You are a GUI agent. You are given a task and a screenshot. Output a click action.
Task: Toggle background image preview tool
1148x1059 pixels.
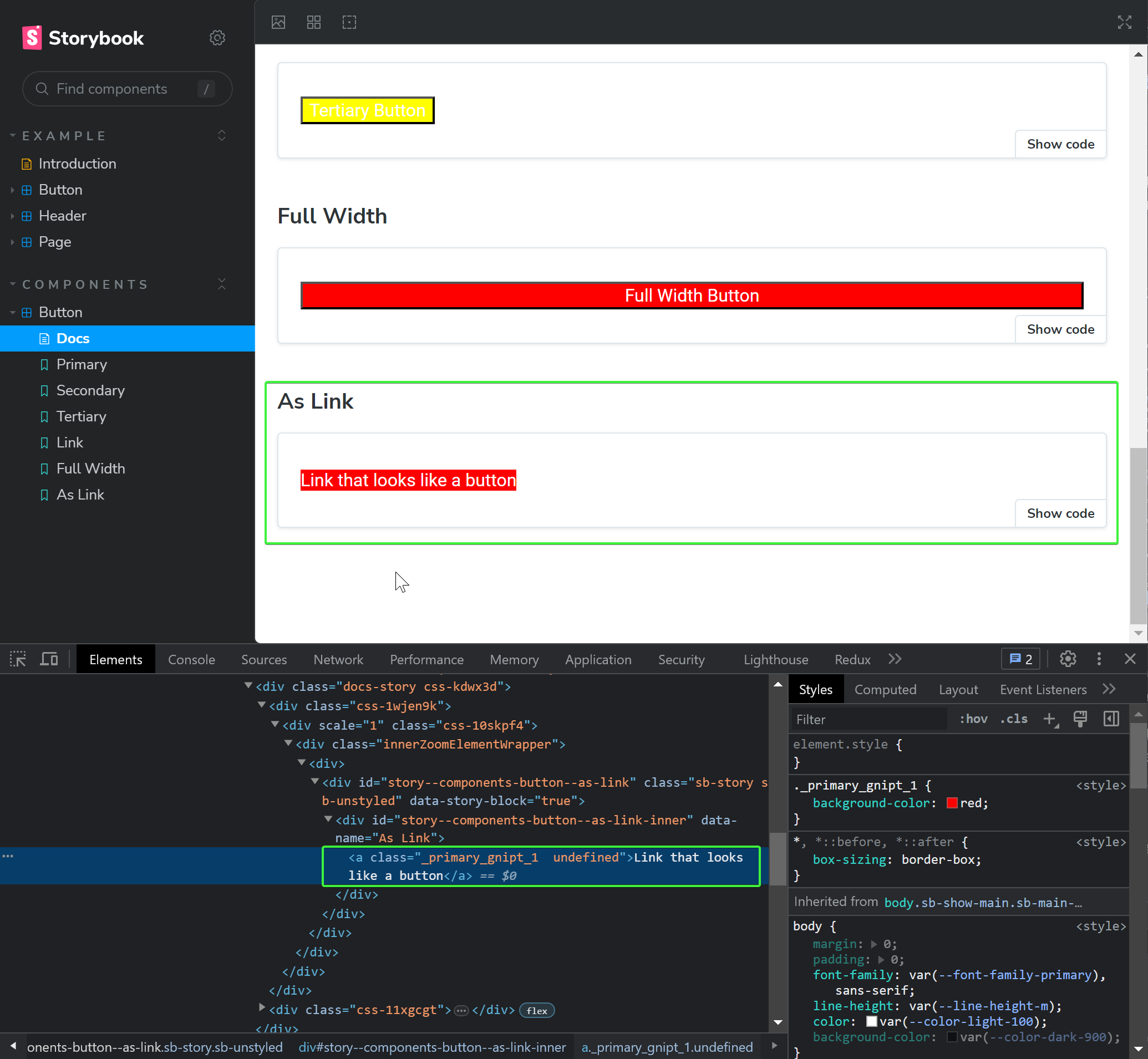(278, 22)
